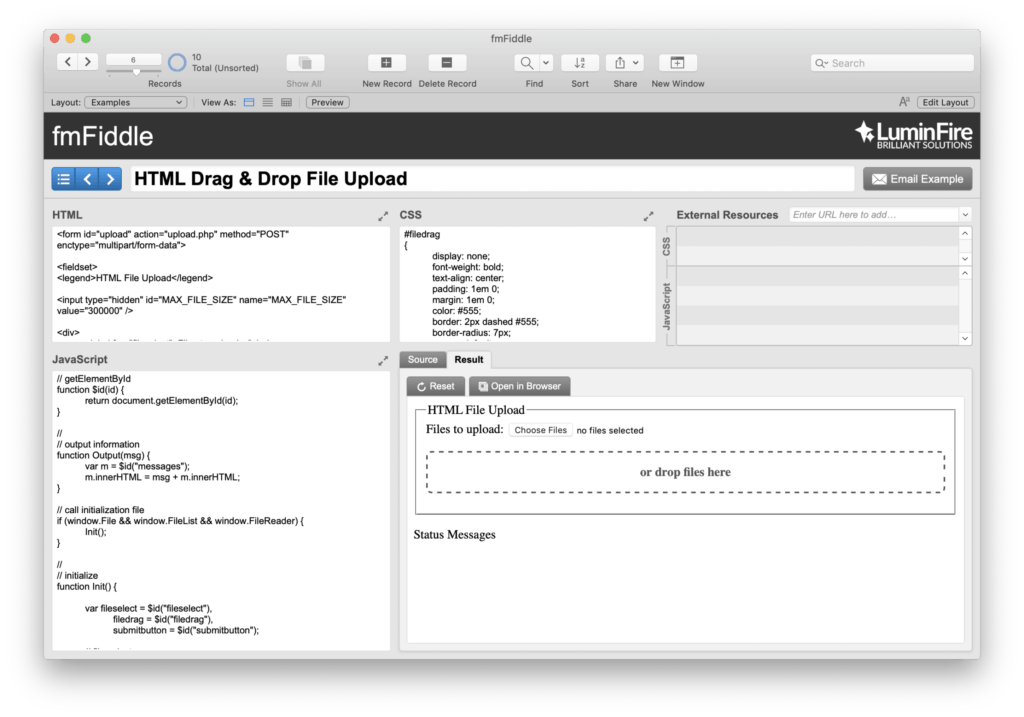Open the Share menu dropdown arrow
Image resolution: width=1024 pixels, height=717 pixels.
pyautogui.click(x=634, y=62)
